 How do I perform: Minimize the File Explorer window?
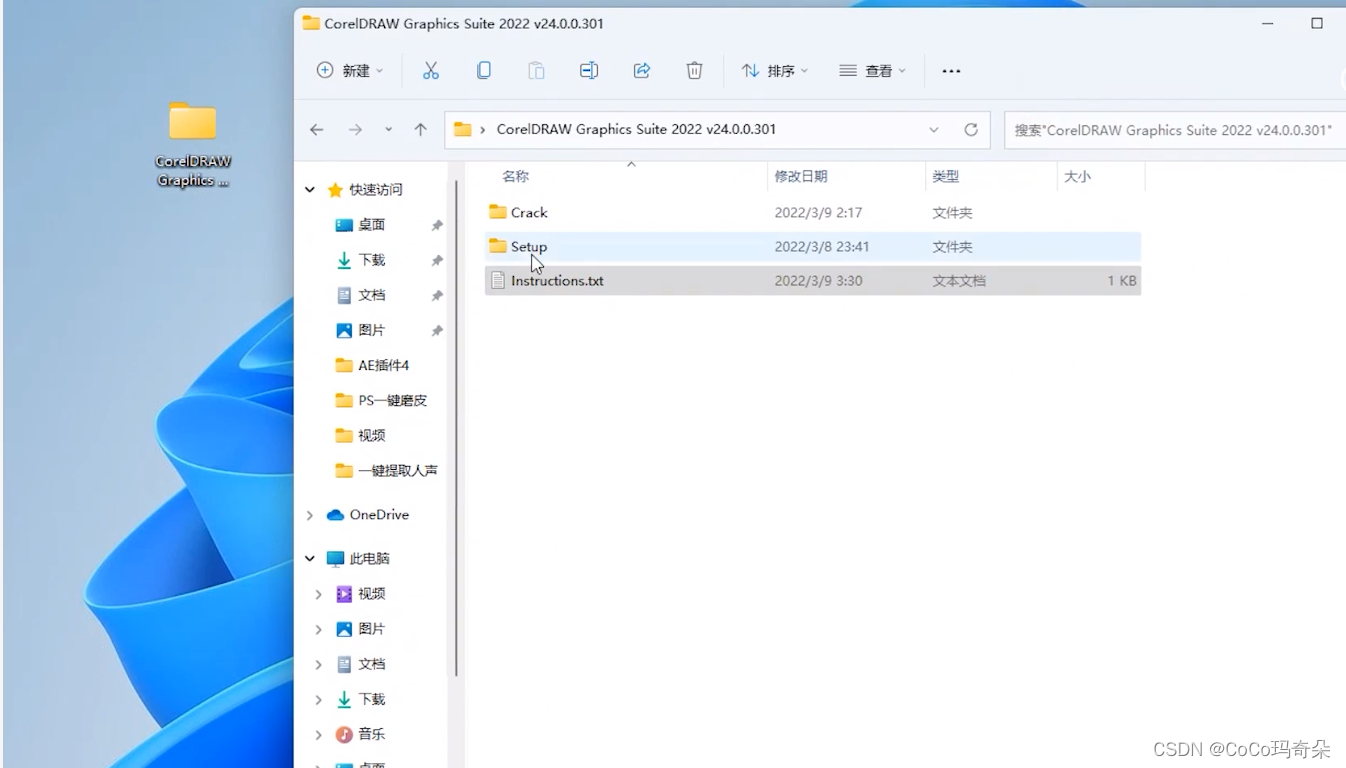pyautogui.click(x=1269, y=23)
